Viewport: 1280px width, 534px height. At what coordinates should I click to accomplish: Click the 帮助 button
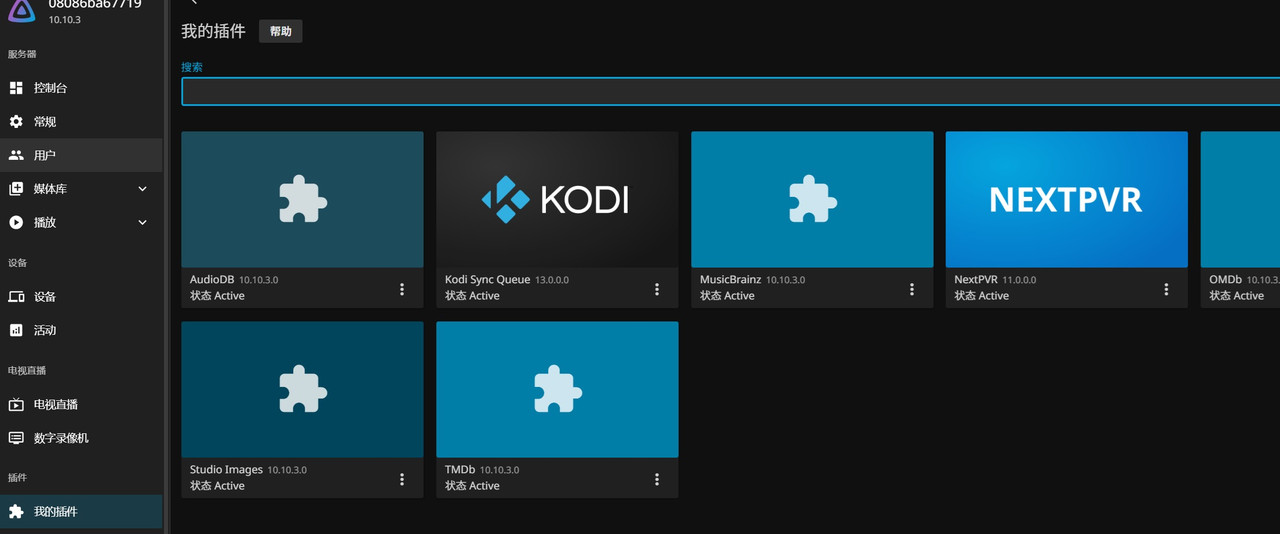coord(281,31)
